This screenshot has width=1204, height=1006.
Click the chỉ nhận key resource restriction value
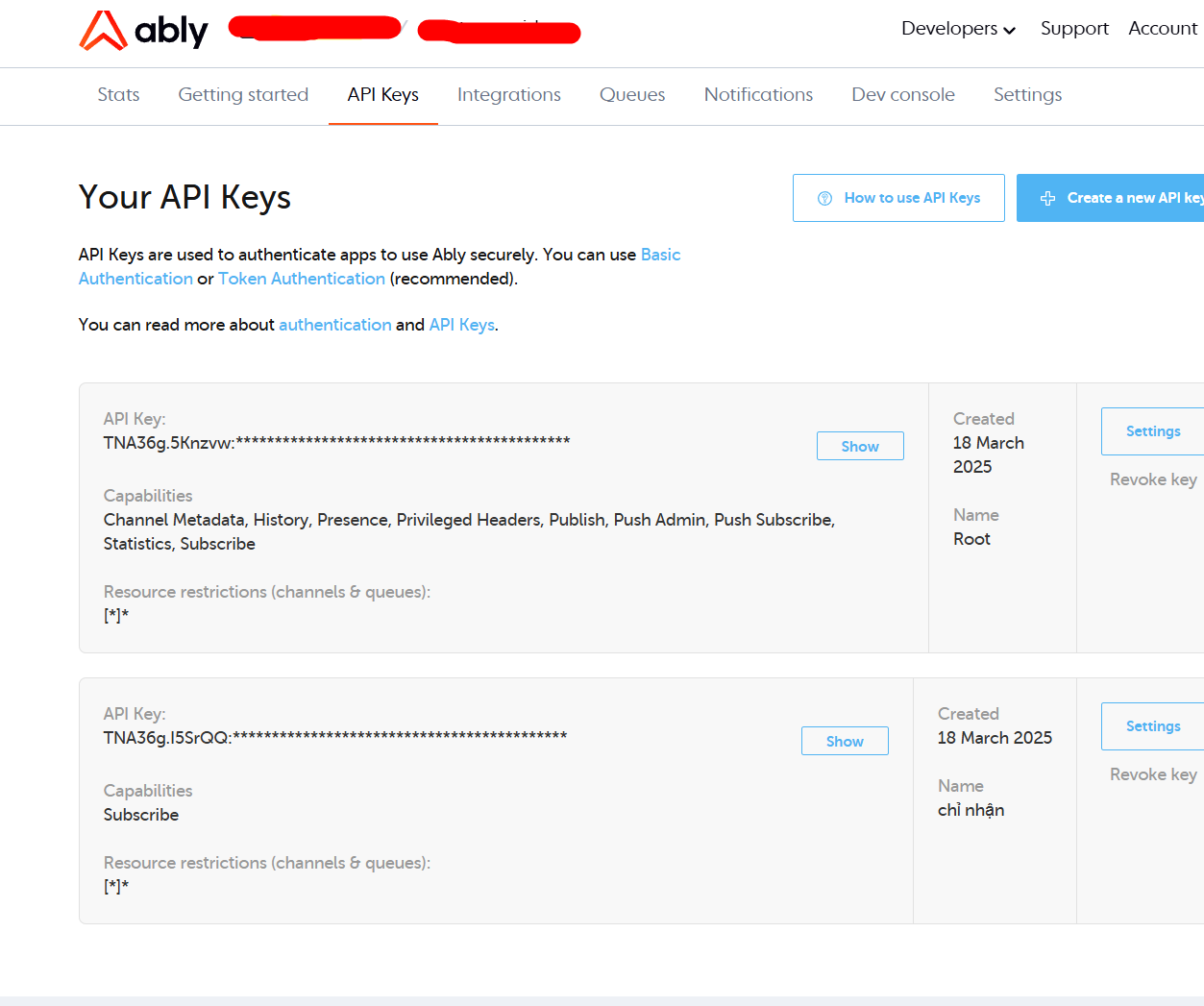pyautogui.click(x=116, y=887)
